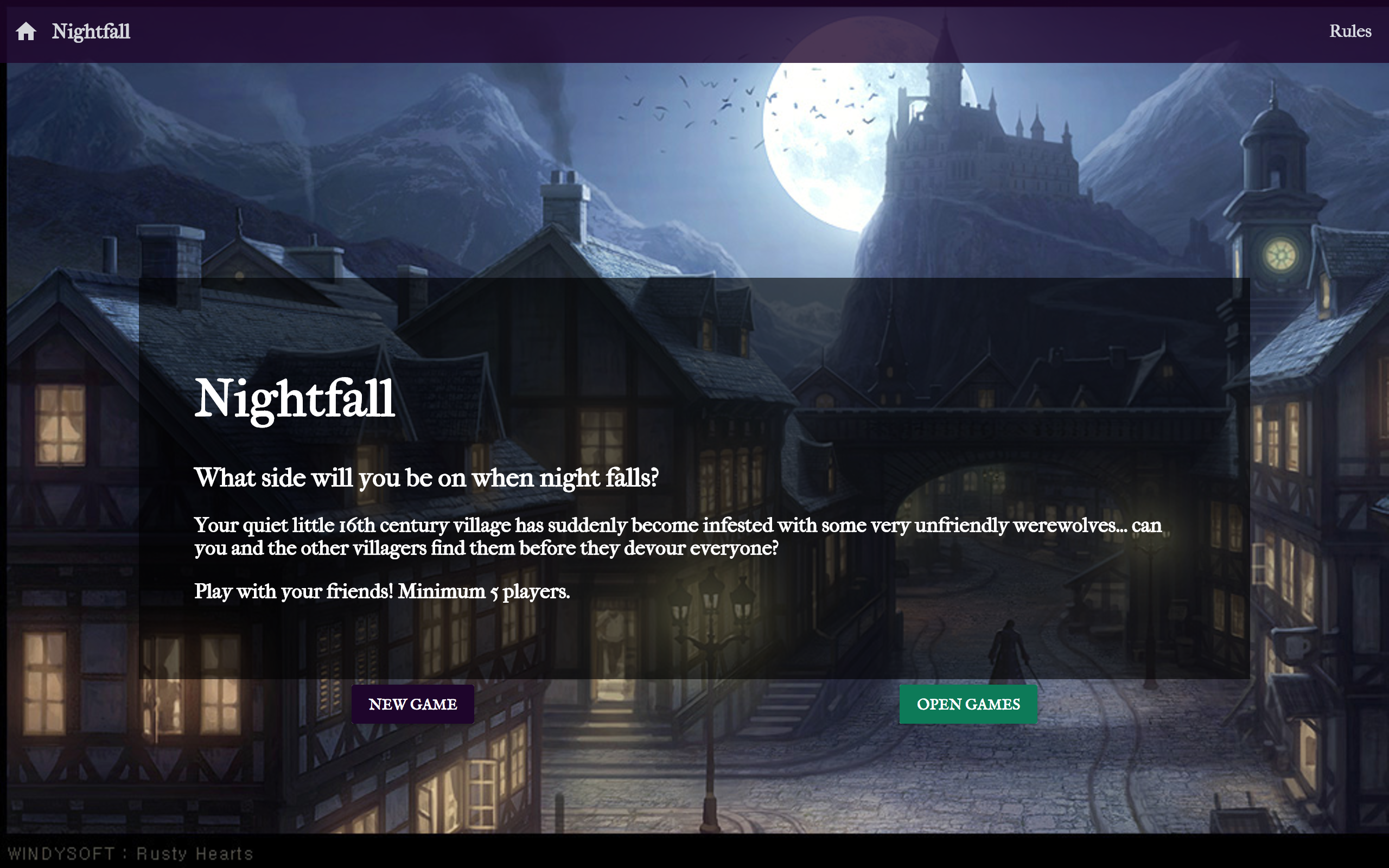The height and width of the screenshot is (868, 1389).
Task: Browse lobbies via the OPEN GAMES button
Action: tap(968, 704)
